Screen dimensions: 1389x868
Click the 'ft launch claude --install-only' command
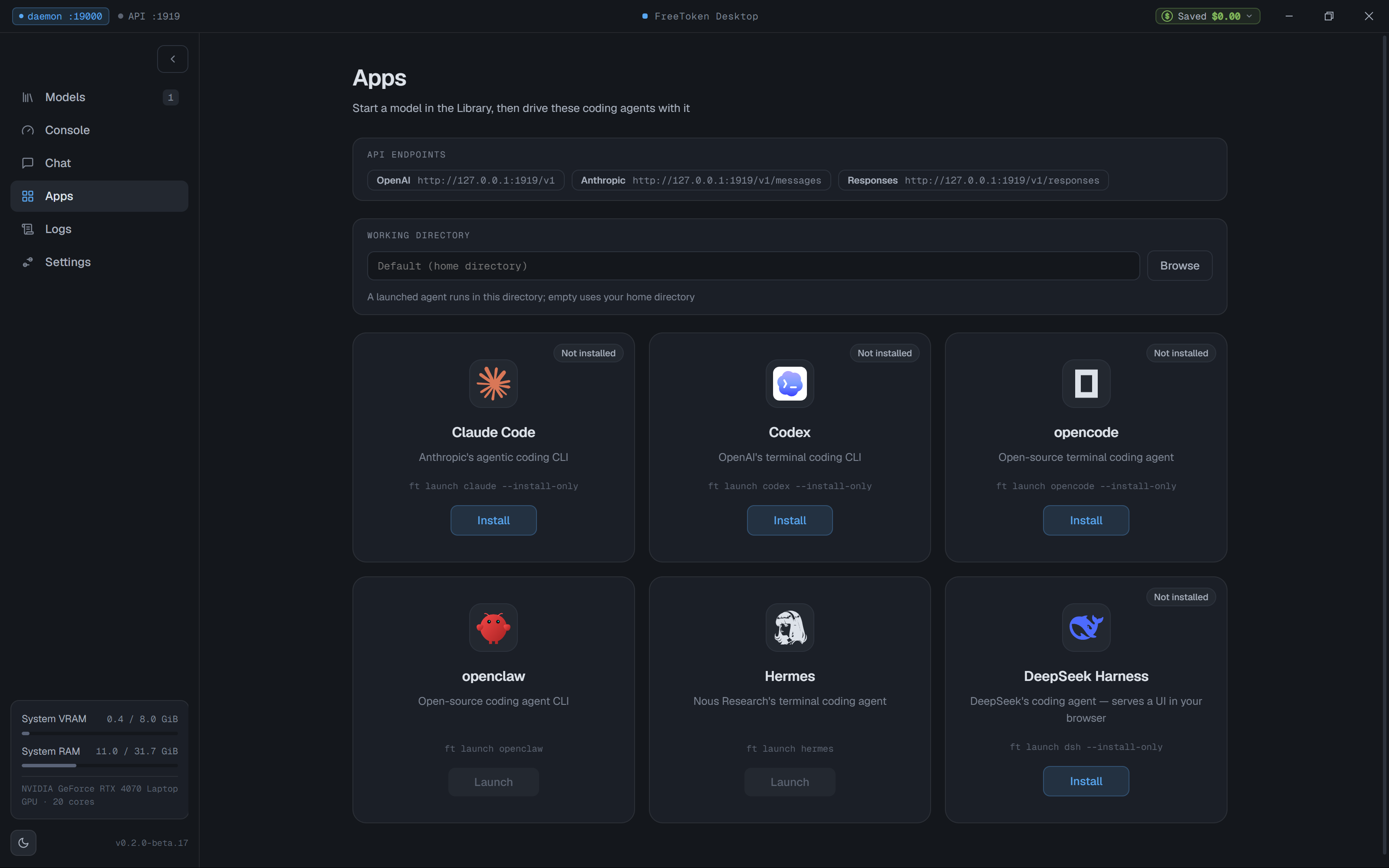pyautogui.click(x=493, y=486)
